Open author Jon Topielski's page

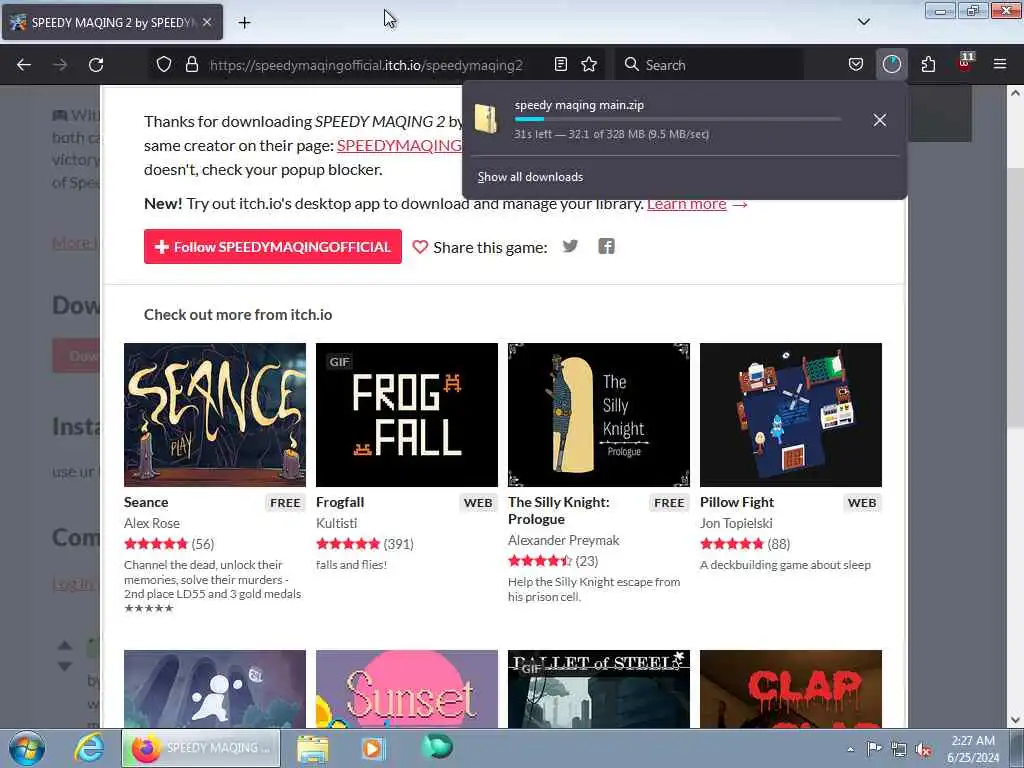[x=736, y=523]
